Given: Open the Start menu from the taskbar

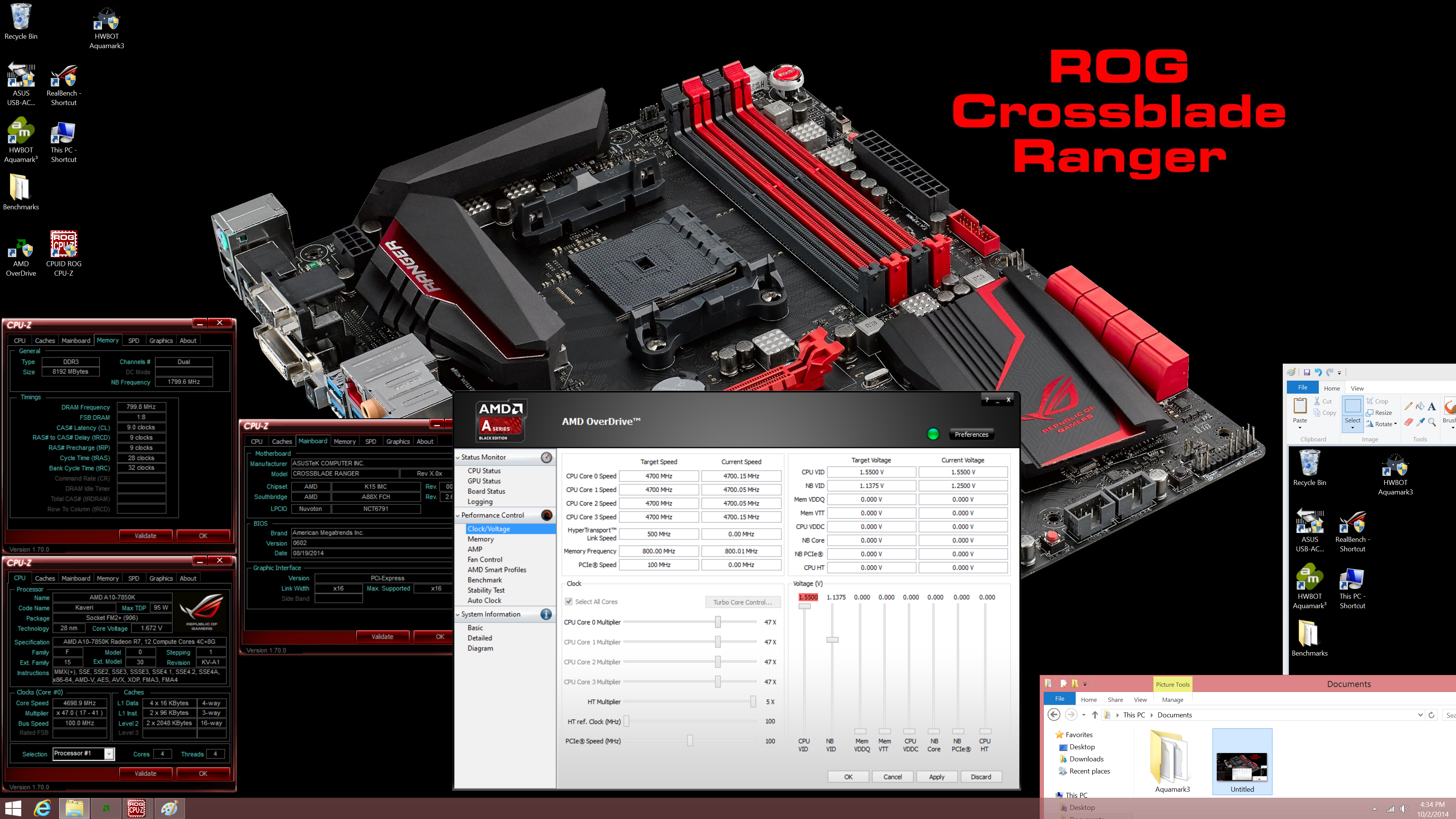Looking at the screenshot, I should click(13, 808).
